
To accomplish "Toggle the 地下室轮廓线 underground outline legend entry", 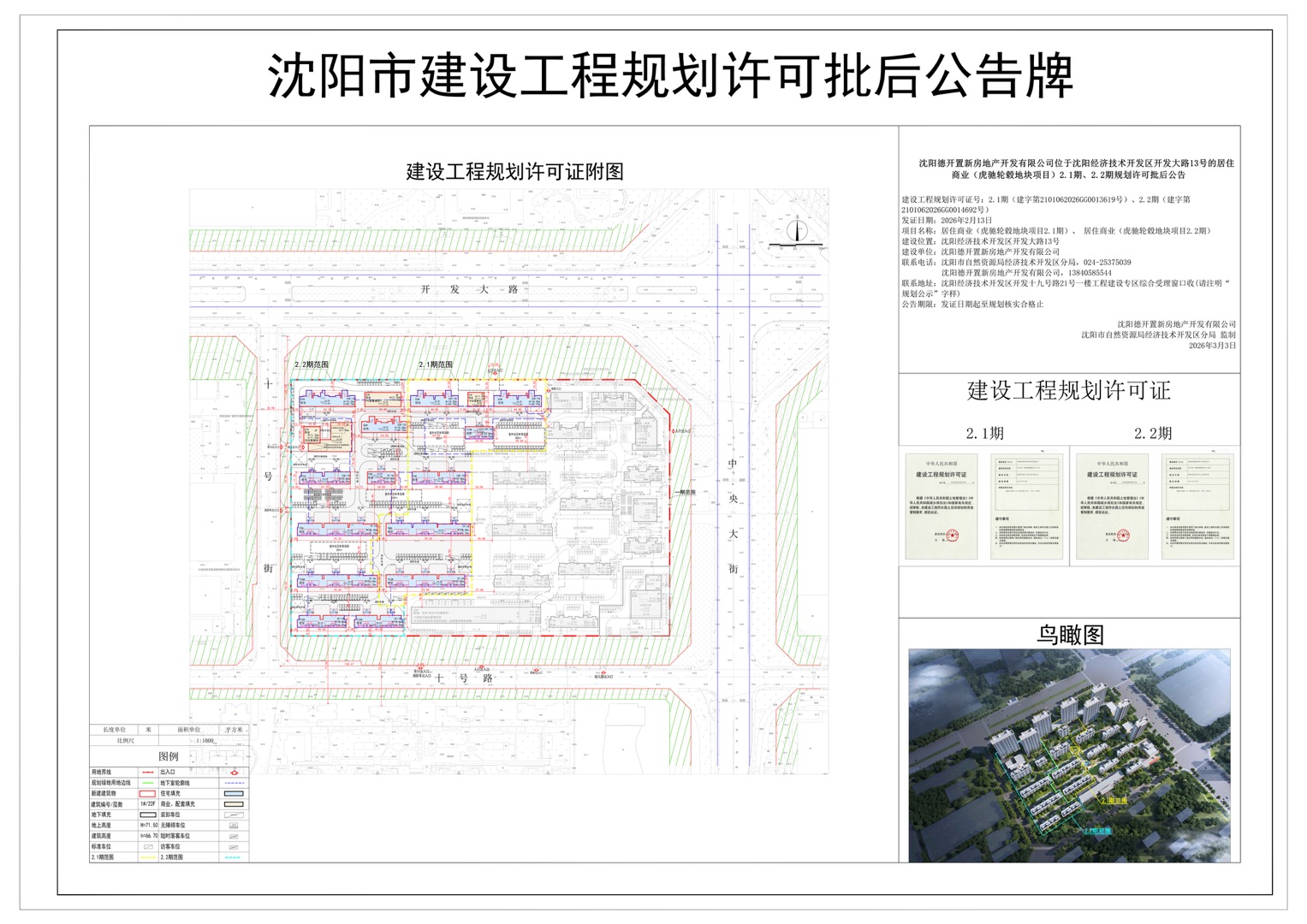I will [x=235, y=783].
